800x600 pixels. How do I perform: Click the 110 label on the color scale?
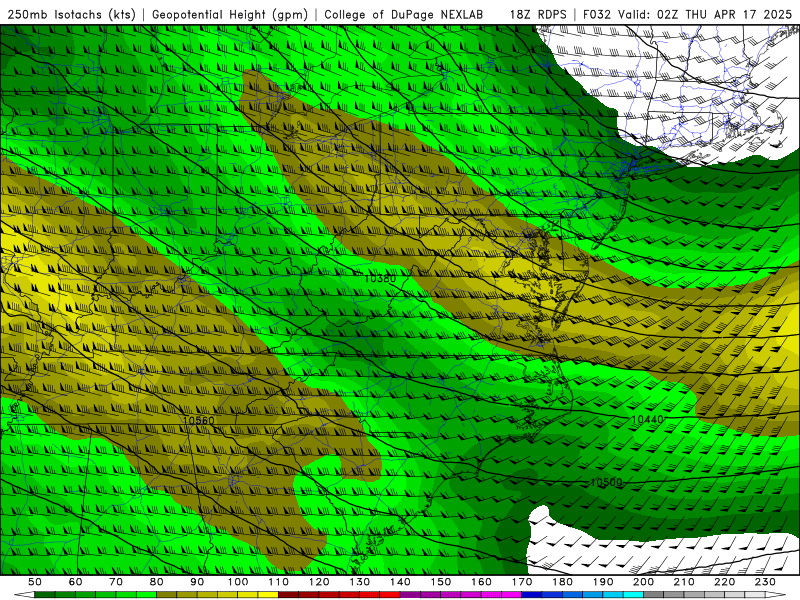tap(278, 582)
